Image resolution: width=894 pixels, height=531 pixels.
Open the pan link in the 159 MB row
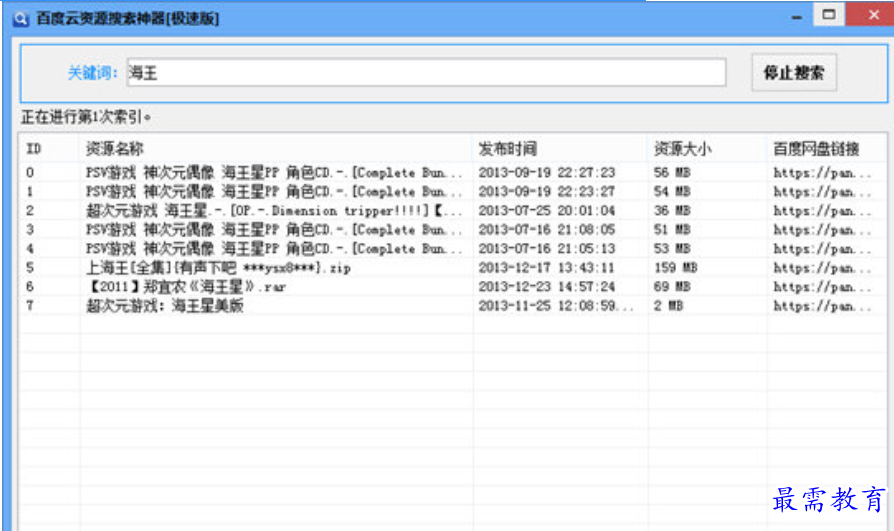click(822, 267)
